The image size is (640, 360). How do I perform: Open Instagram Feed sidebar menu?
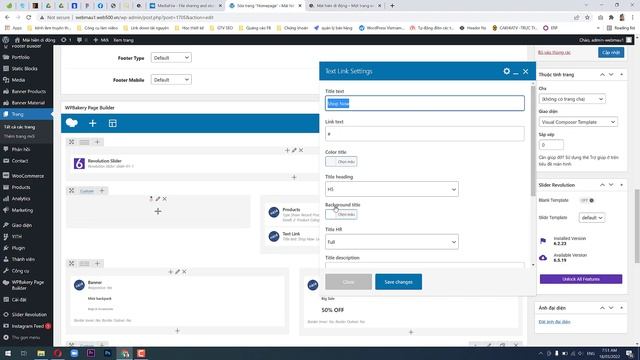[27, 326]
